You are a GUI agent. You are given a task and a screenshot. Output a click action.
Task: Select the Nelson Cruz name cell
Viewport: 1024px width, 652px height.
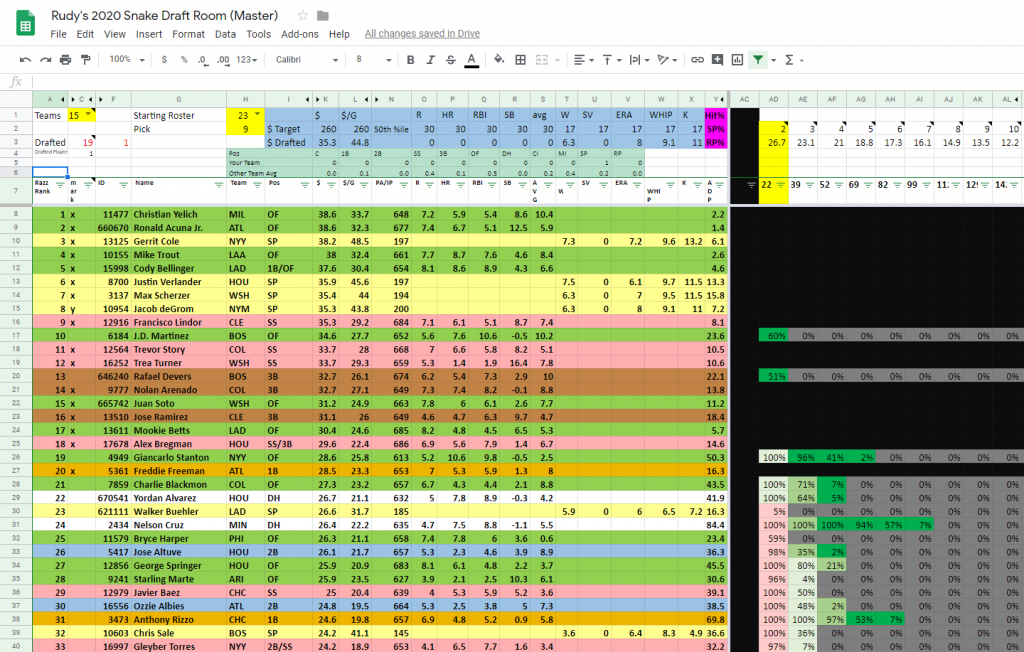[x=179, y=525]
